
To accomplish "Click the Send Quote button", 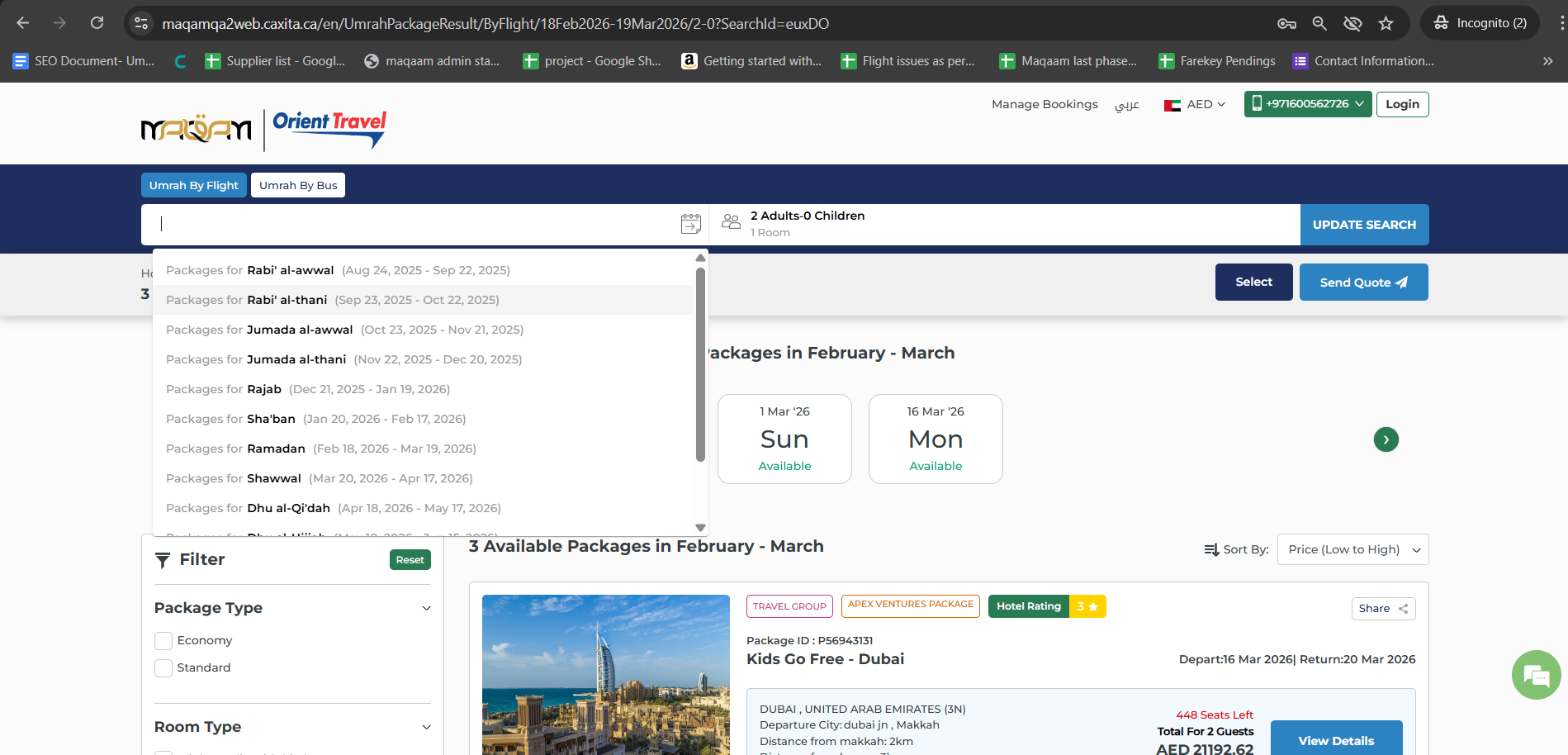I will coord(1363,283).
